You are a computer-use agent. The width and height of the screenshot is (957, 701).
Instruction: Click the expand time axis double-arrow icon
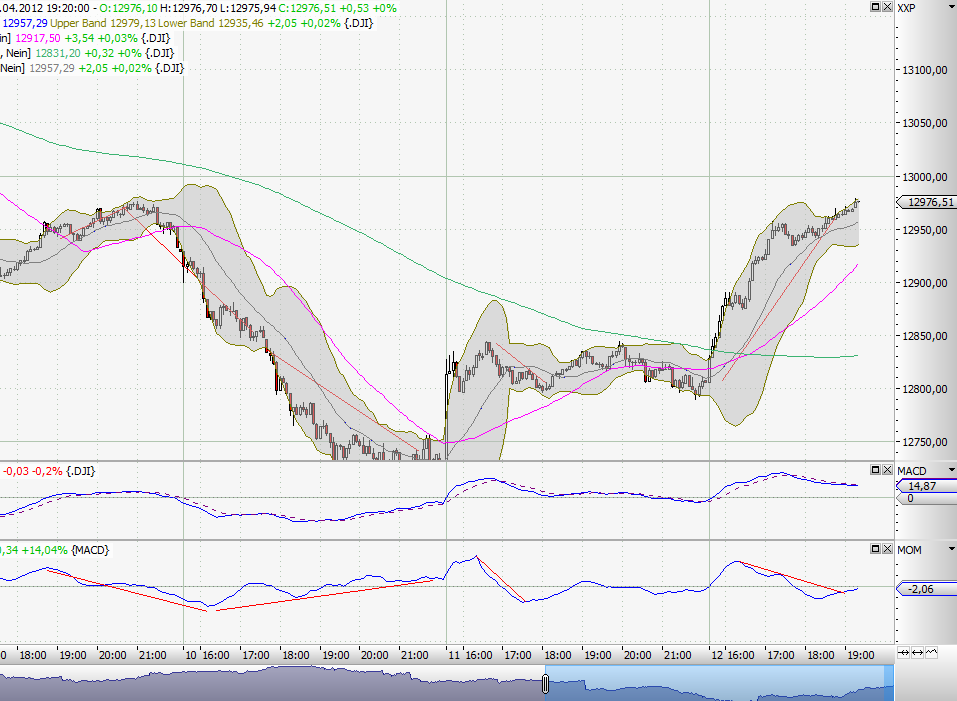point(917,653)
